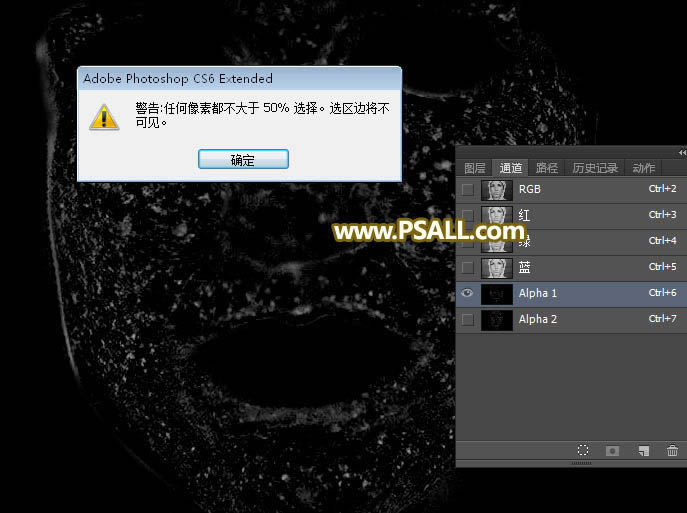Hide the Alpha 1 channel eye

tap(467, 293)
